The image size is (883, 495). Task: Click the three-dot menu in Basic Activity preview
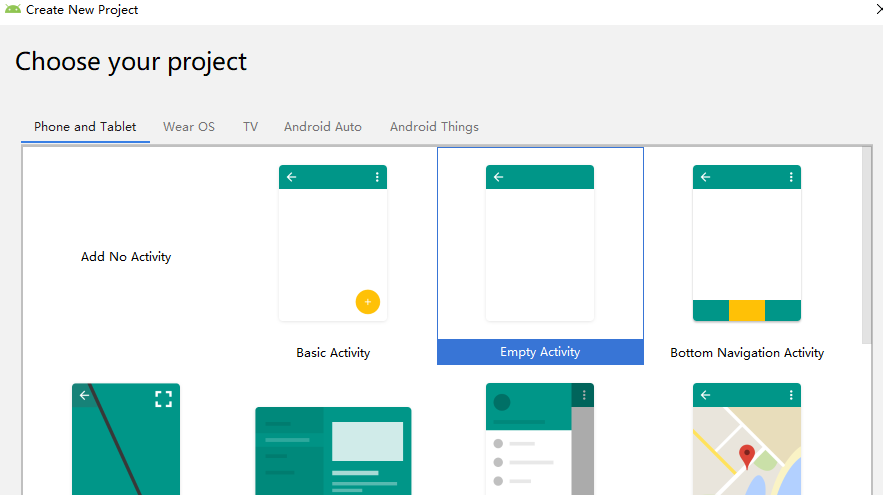(x=377, y=177)
